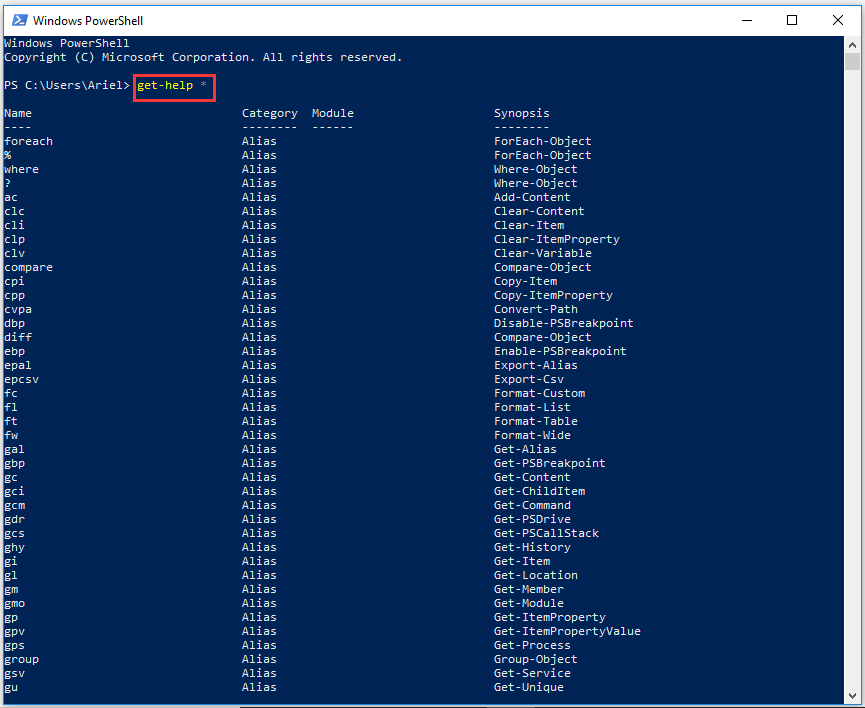The width and height of the screenshot is (865, 708).
Task: Click the 'Get-PSDrive' synopsis text
Action: 532,519
